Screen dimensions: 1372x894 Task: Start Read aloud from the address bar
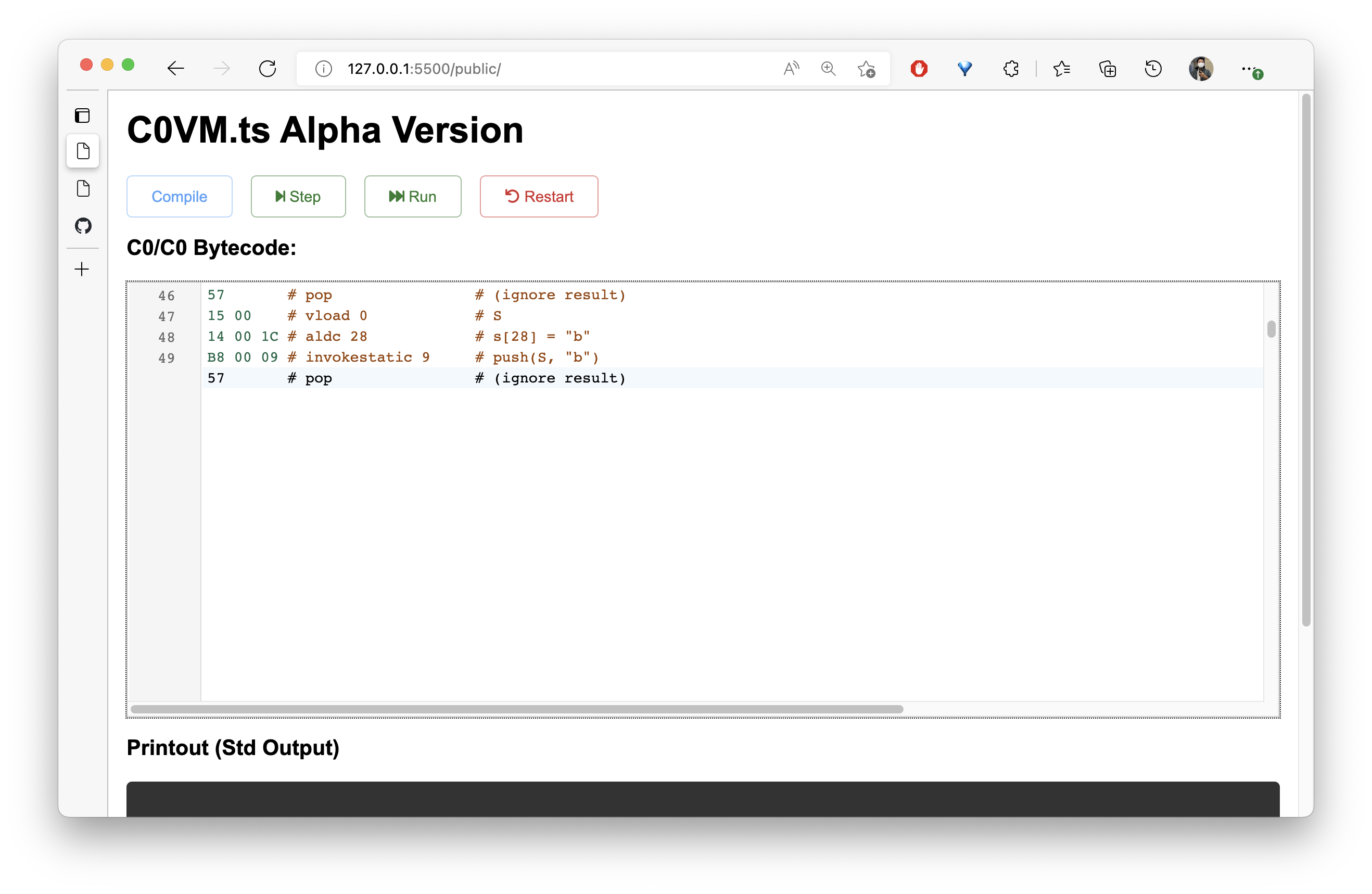click(791, 69)
